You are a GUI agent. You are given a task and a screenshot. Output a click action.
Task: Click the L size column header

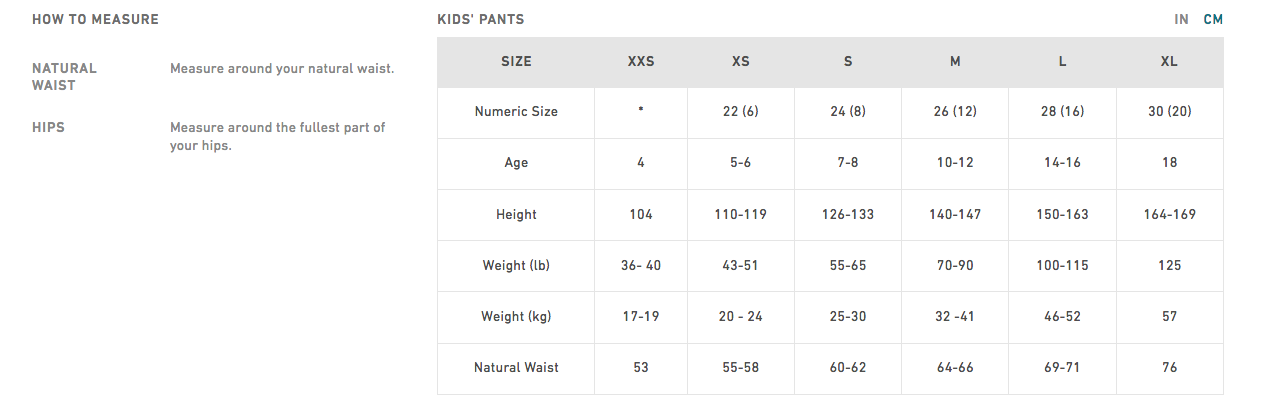point(1062,61)
